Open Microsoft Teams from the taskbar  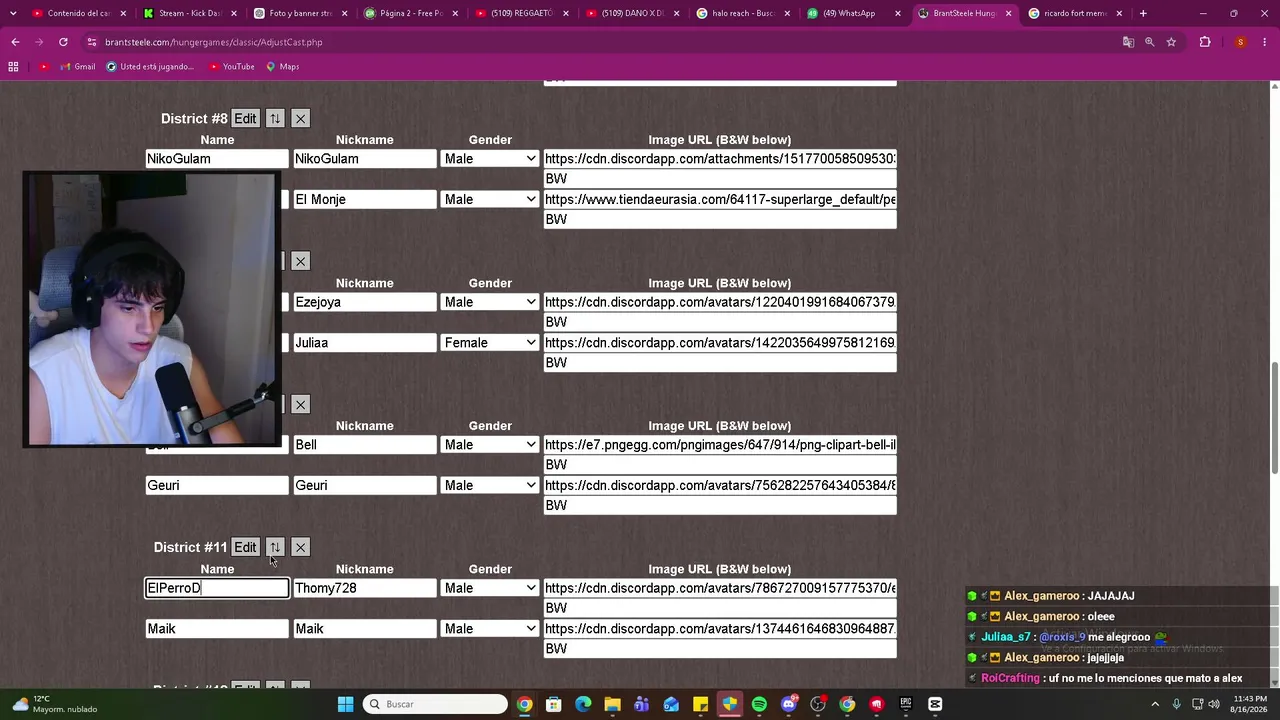point(641,704)
